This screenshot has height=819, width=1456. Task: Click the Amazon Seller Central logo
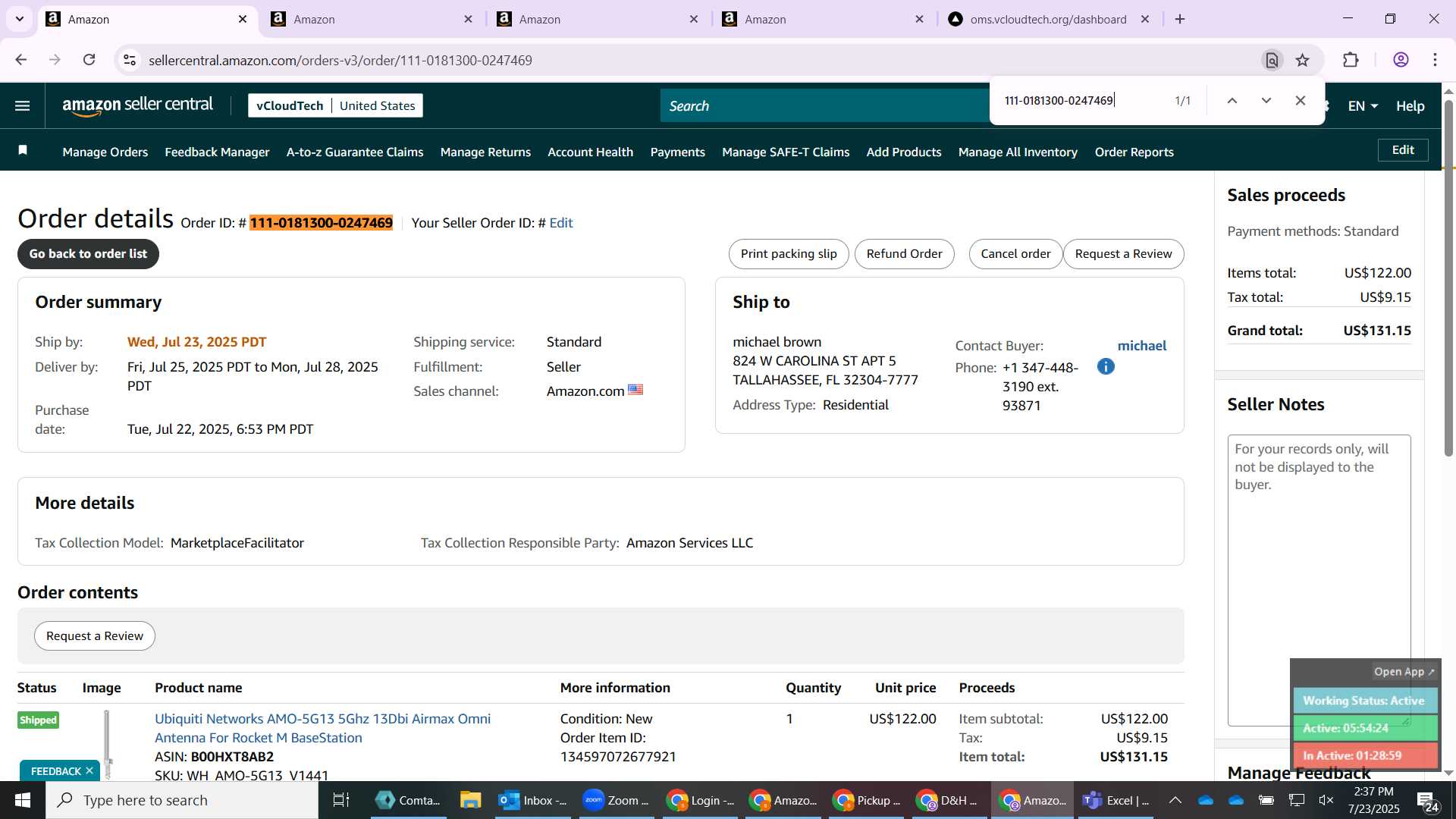point(137,106)
